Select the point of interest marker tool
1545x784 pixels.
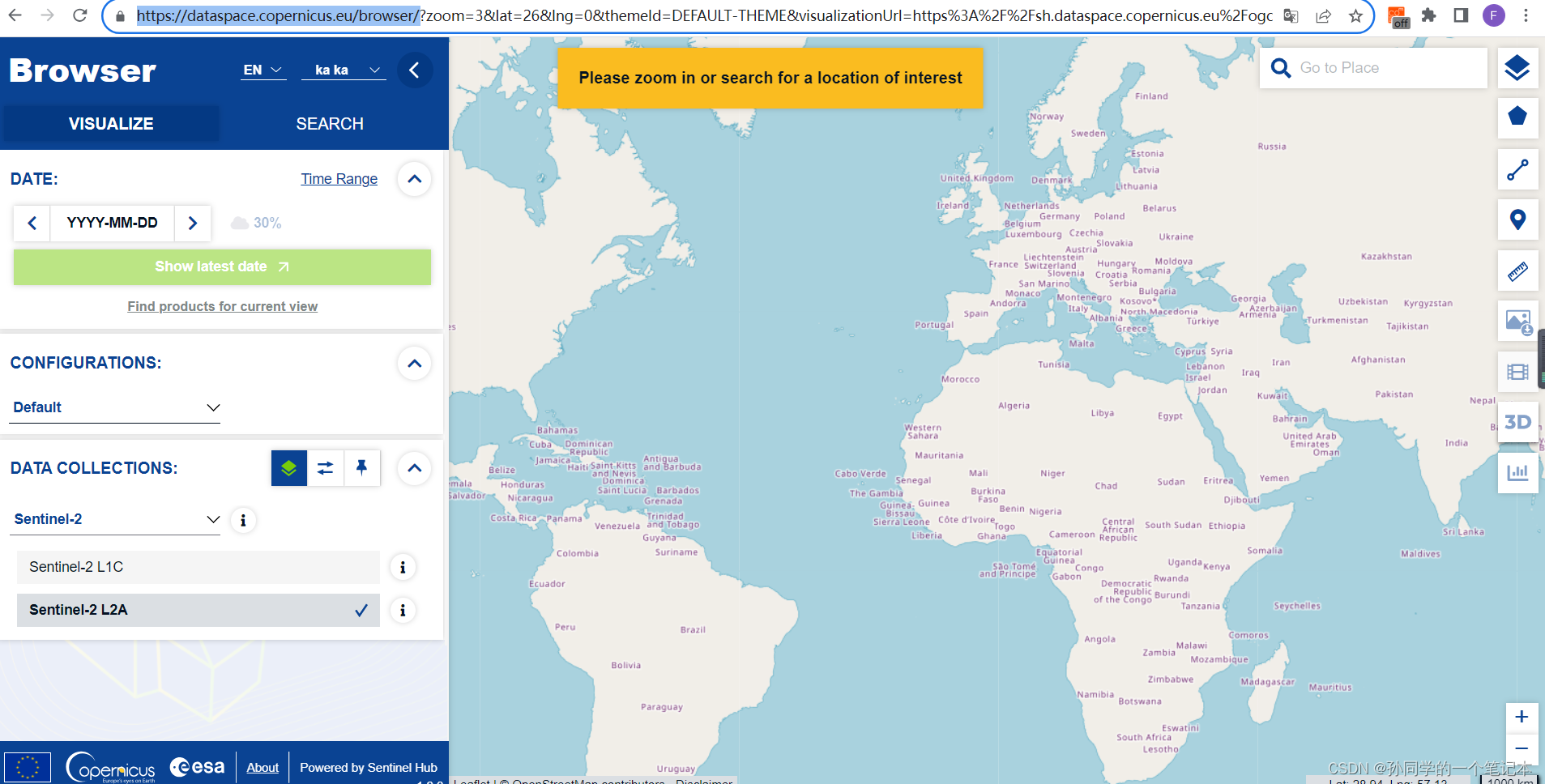1517,219
